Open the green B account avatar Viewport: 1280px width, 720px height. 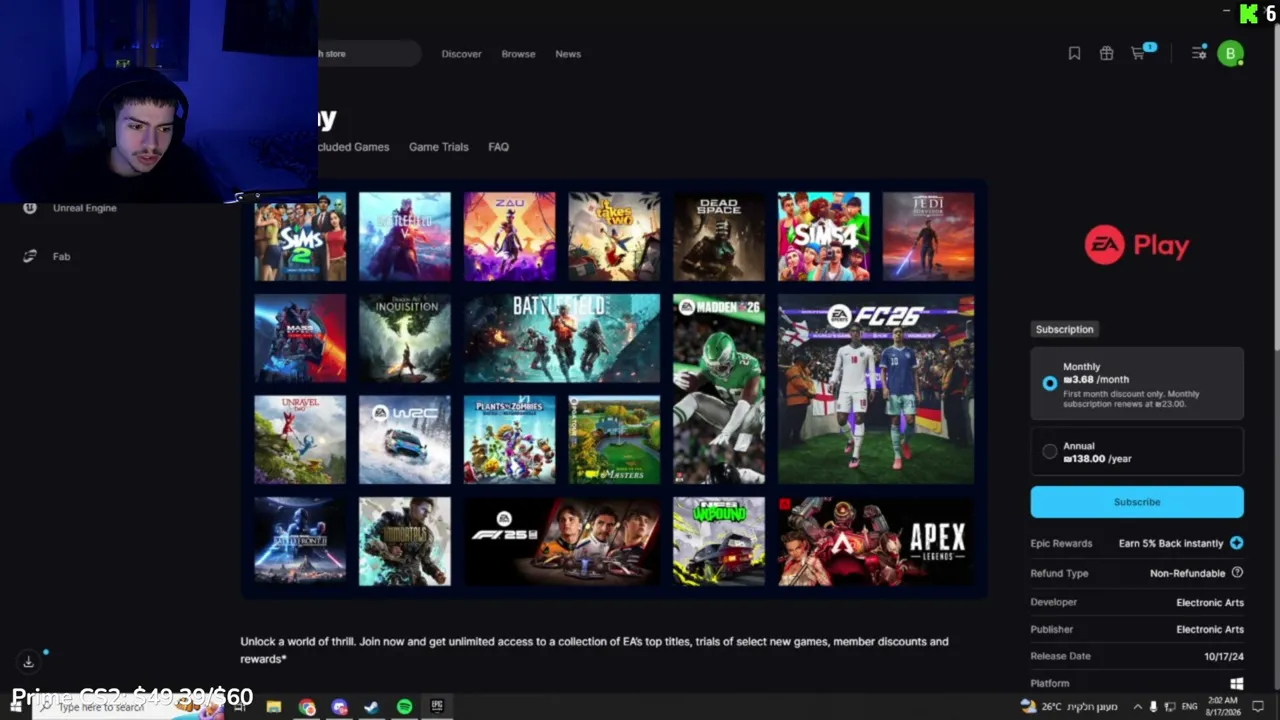1230,54
